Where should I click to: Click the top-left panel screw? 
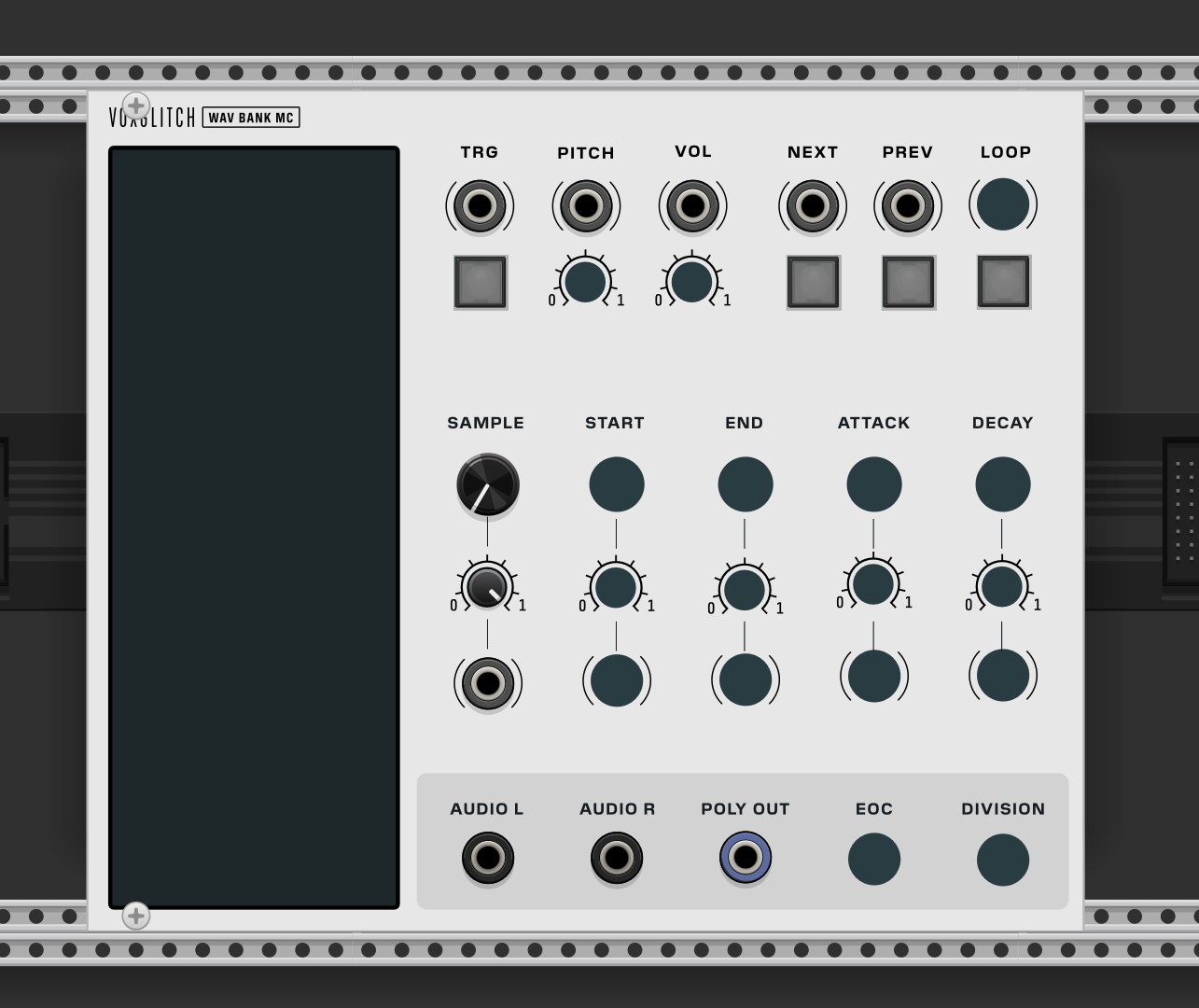click(x=136, y=105)
